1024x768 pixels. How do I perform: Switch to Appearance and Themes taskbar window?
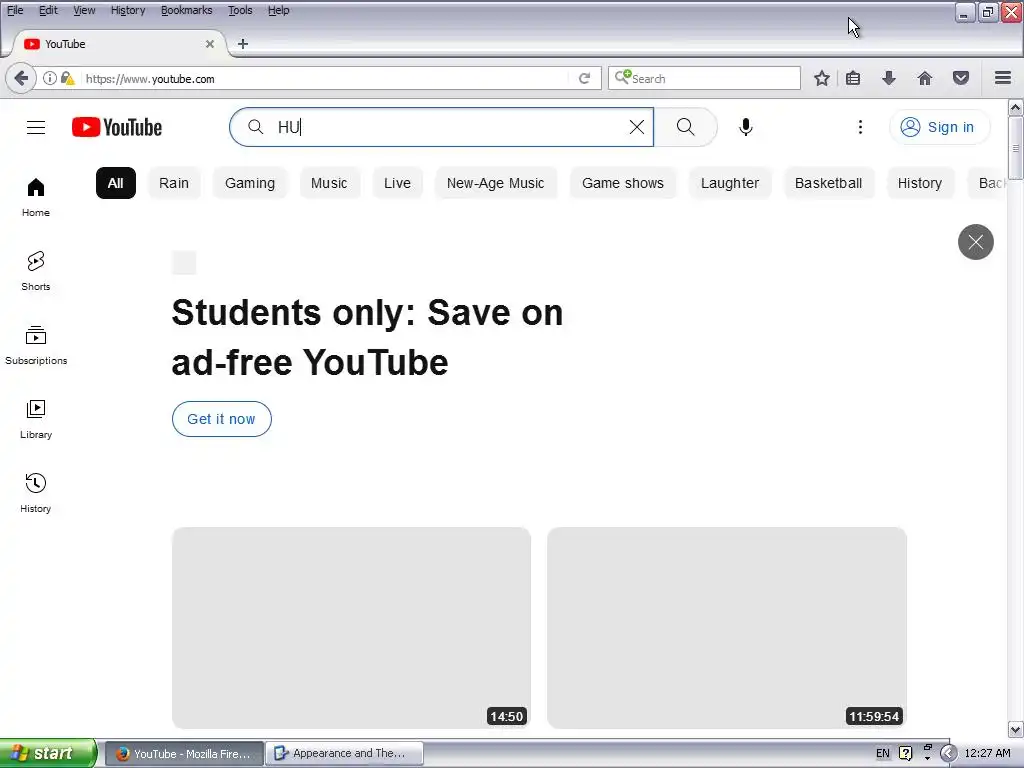coord(345,754)
